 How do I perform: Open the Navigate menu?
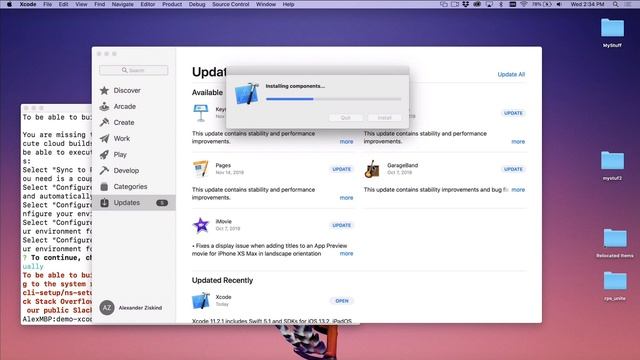coord(122,4)
